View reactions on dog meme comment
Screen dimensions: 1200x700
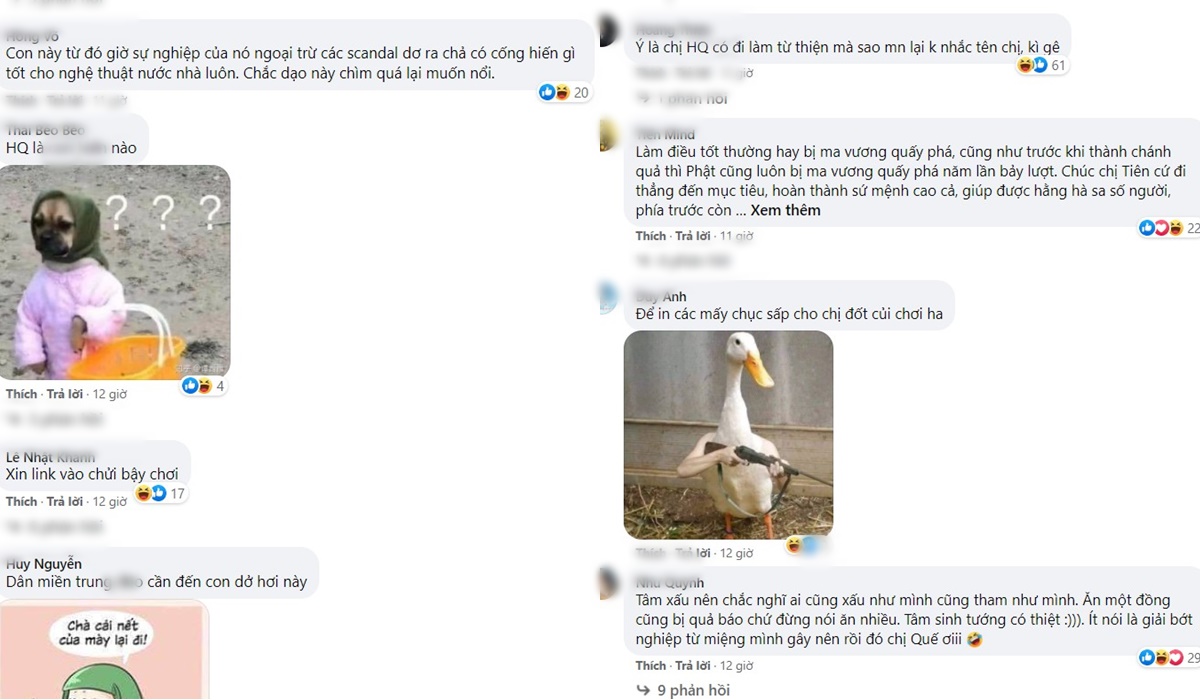click(203, 386)
